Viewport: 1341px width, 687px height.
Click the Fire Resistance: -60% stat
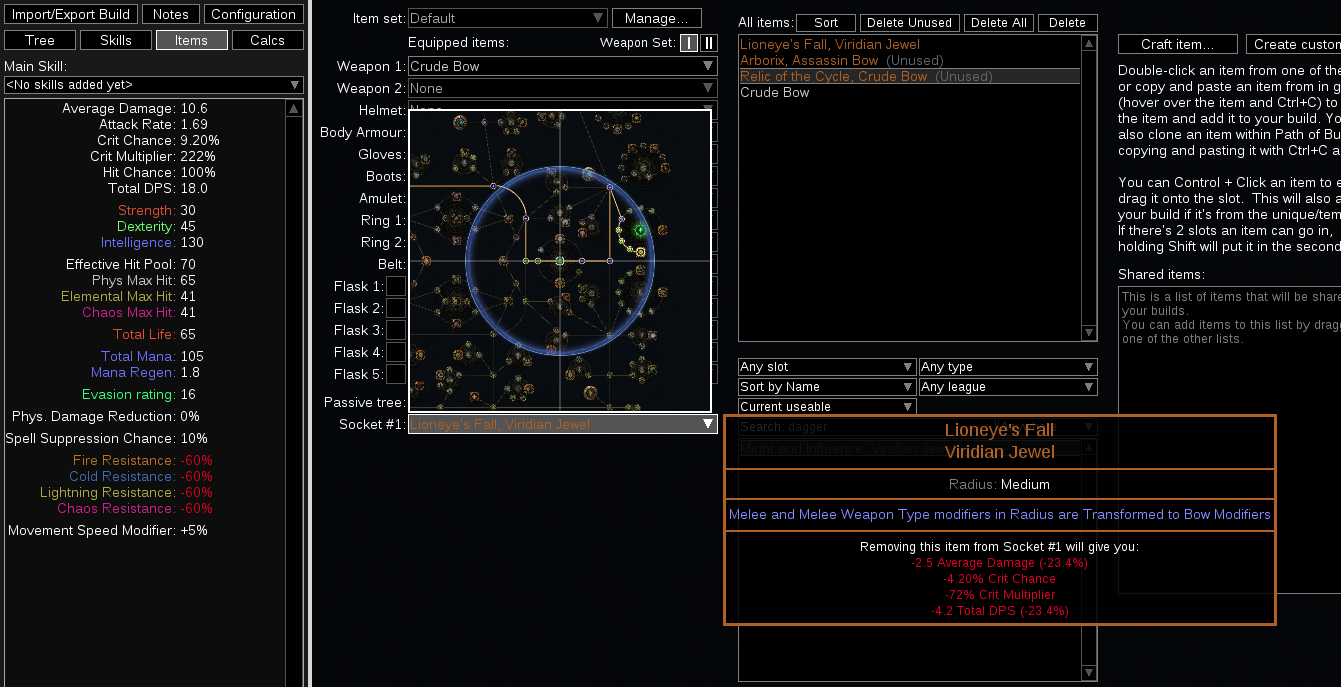click(143, 460)
